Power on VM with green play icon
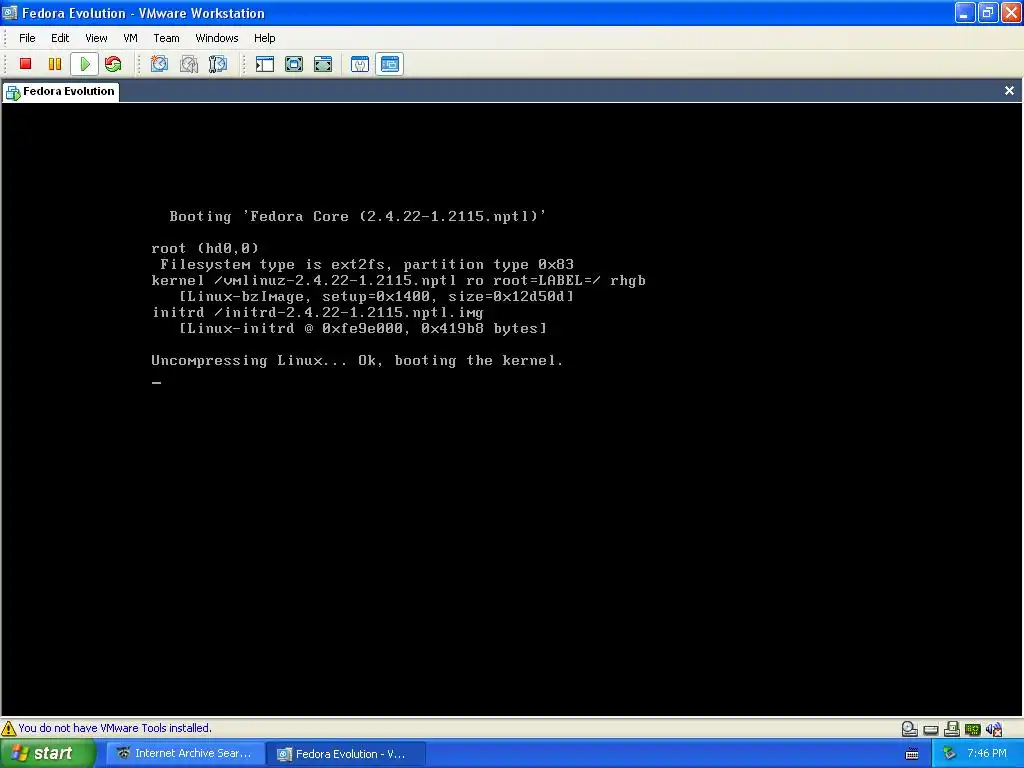 pos(84,64)
